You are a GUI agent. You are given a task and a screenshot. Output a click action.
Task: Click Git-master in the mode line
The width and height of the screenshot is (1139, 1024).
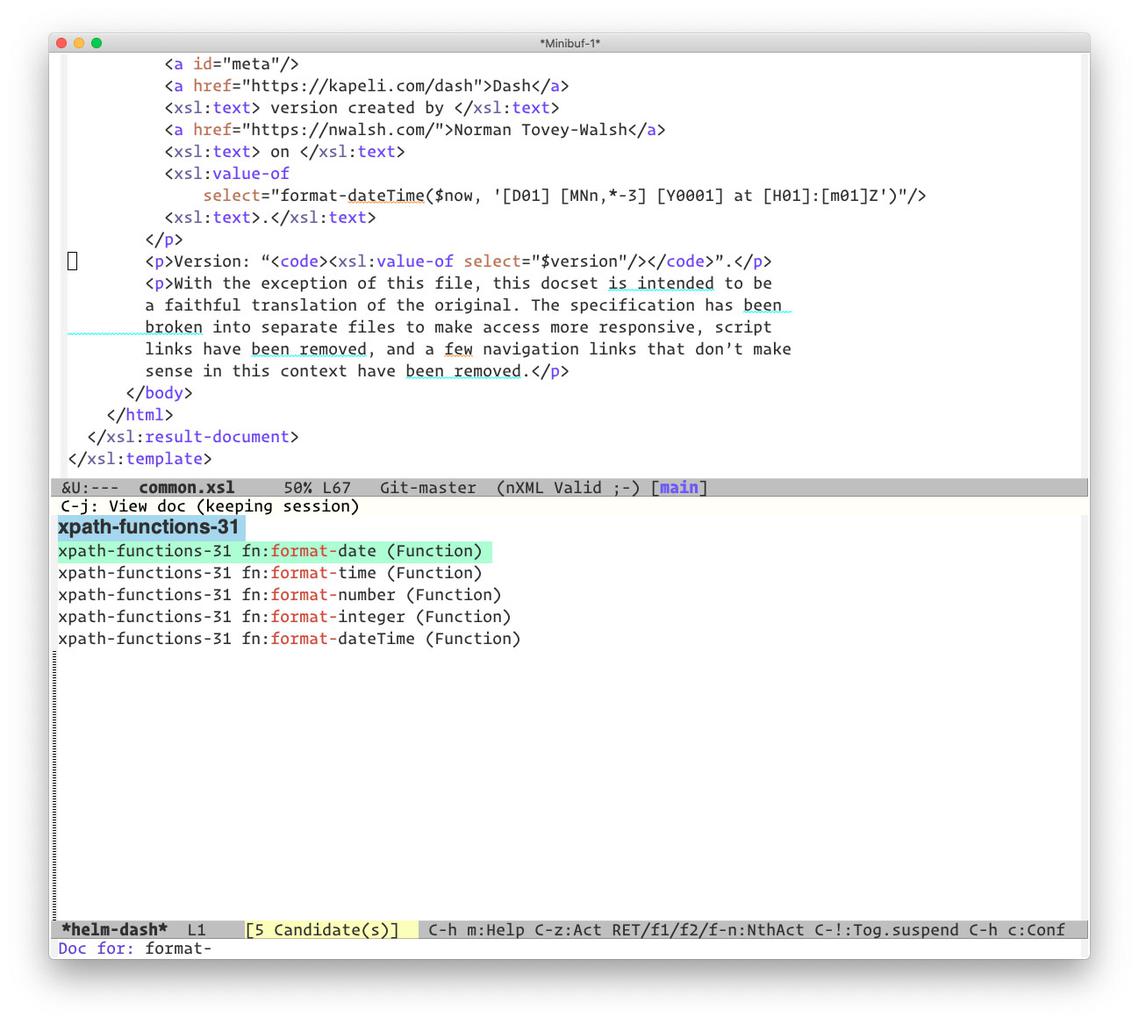click(428, 487)
